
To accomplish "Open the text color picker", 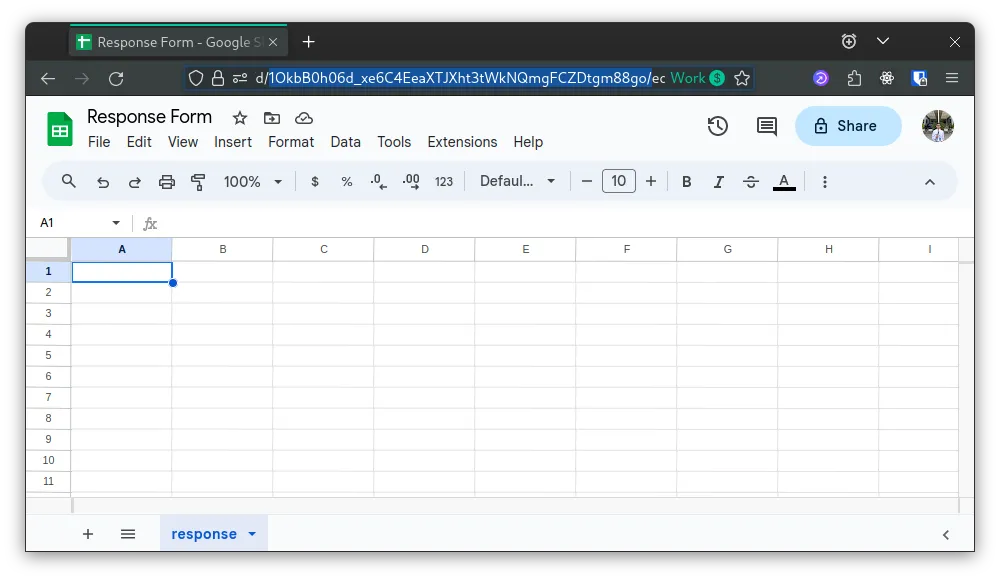I will tap(784, 181).
